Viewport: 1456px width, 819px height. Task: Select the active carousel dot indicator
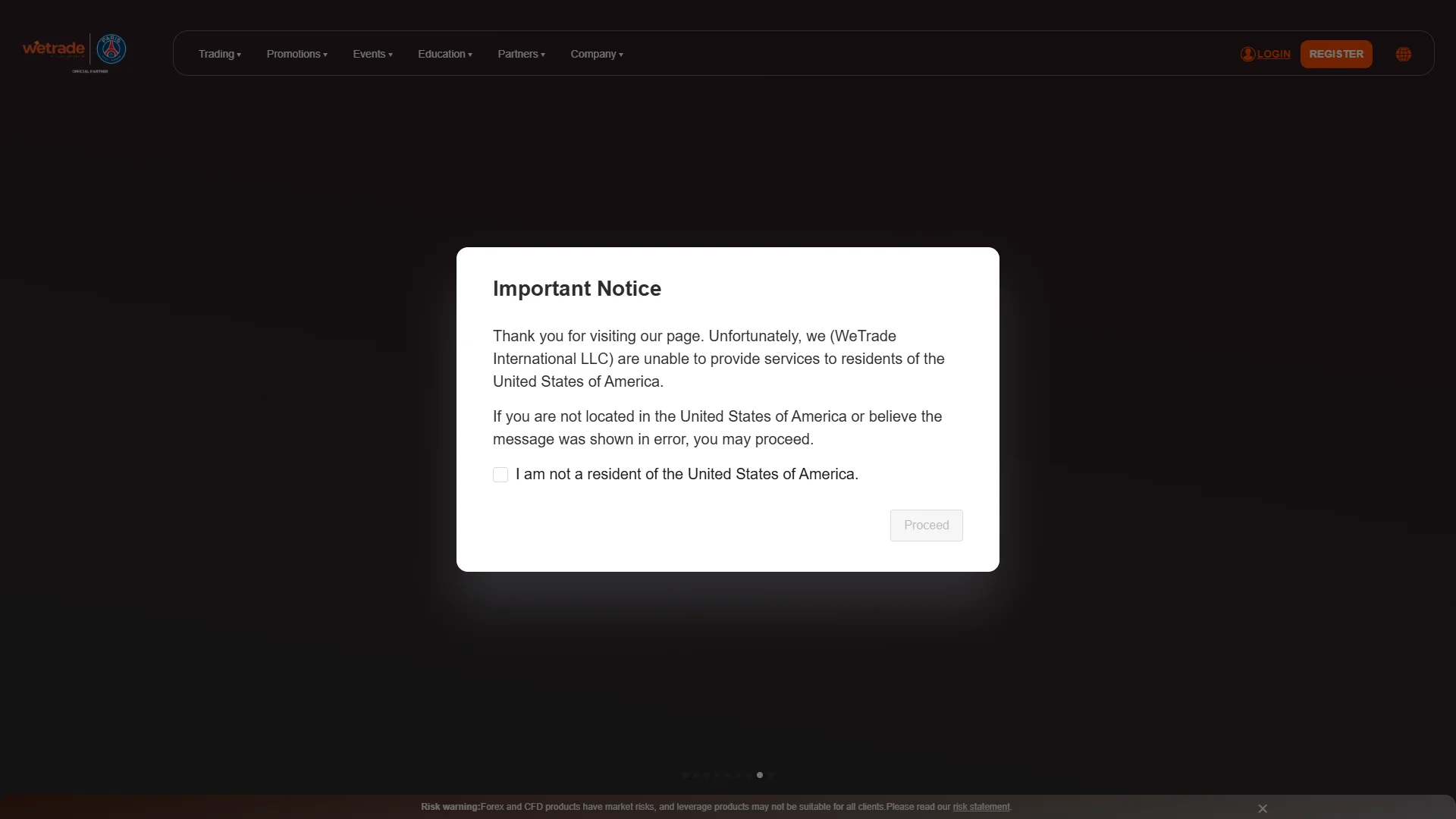click(x=759, y=775)
